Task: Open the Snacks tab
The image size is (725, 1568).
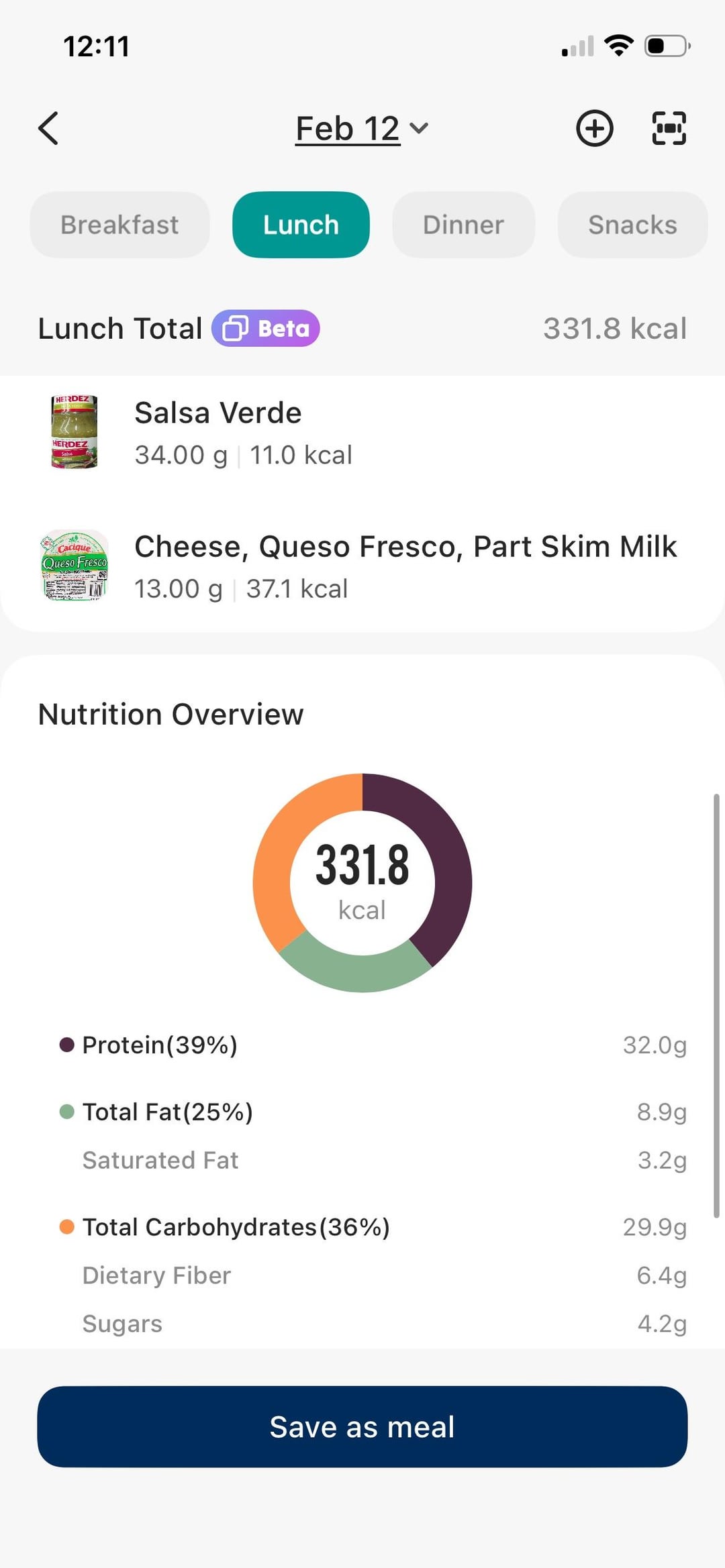Action: 632,225
